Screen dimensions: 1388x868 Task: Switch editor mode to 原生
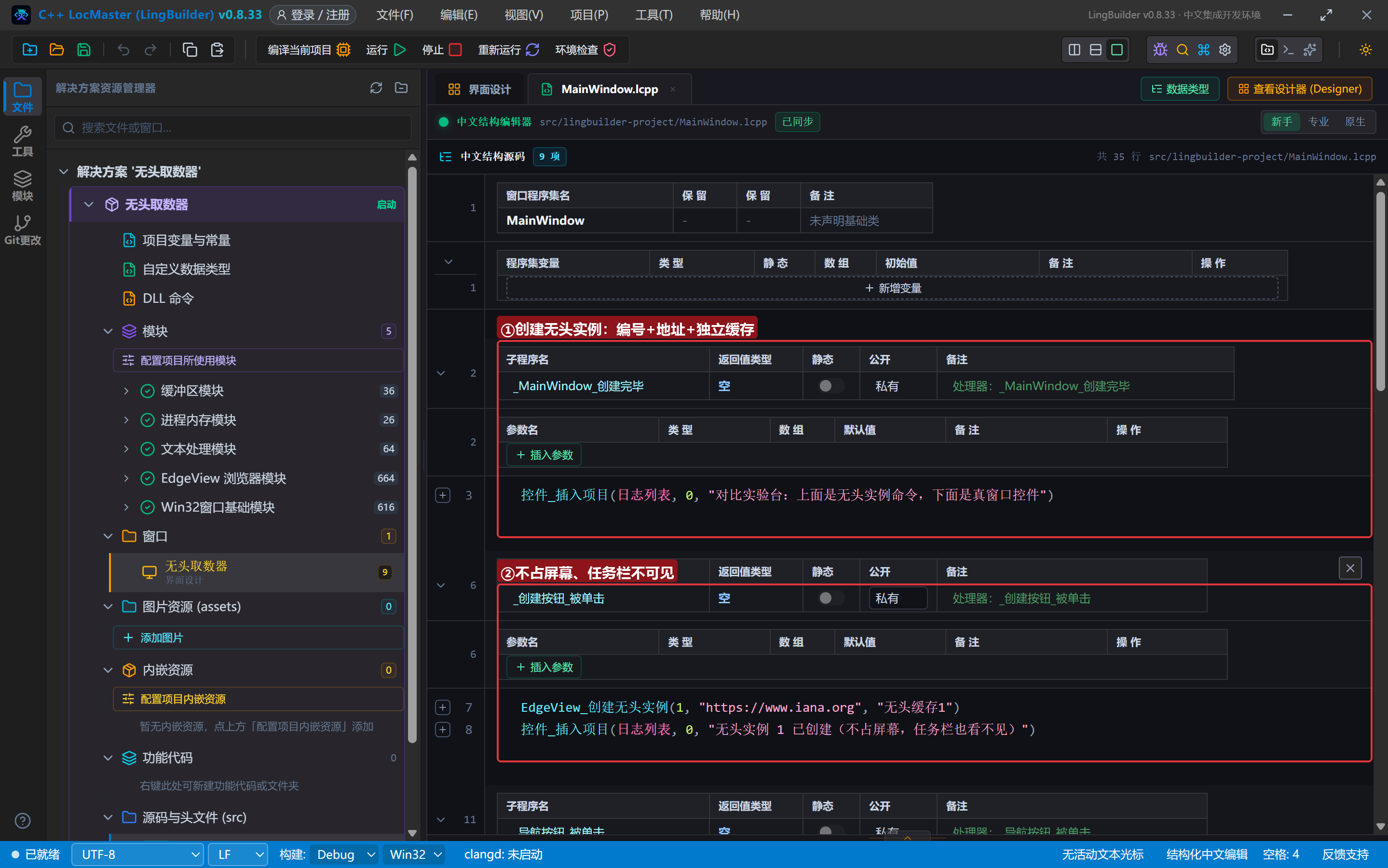(1355, 122)
